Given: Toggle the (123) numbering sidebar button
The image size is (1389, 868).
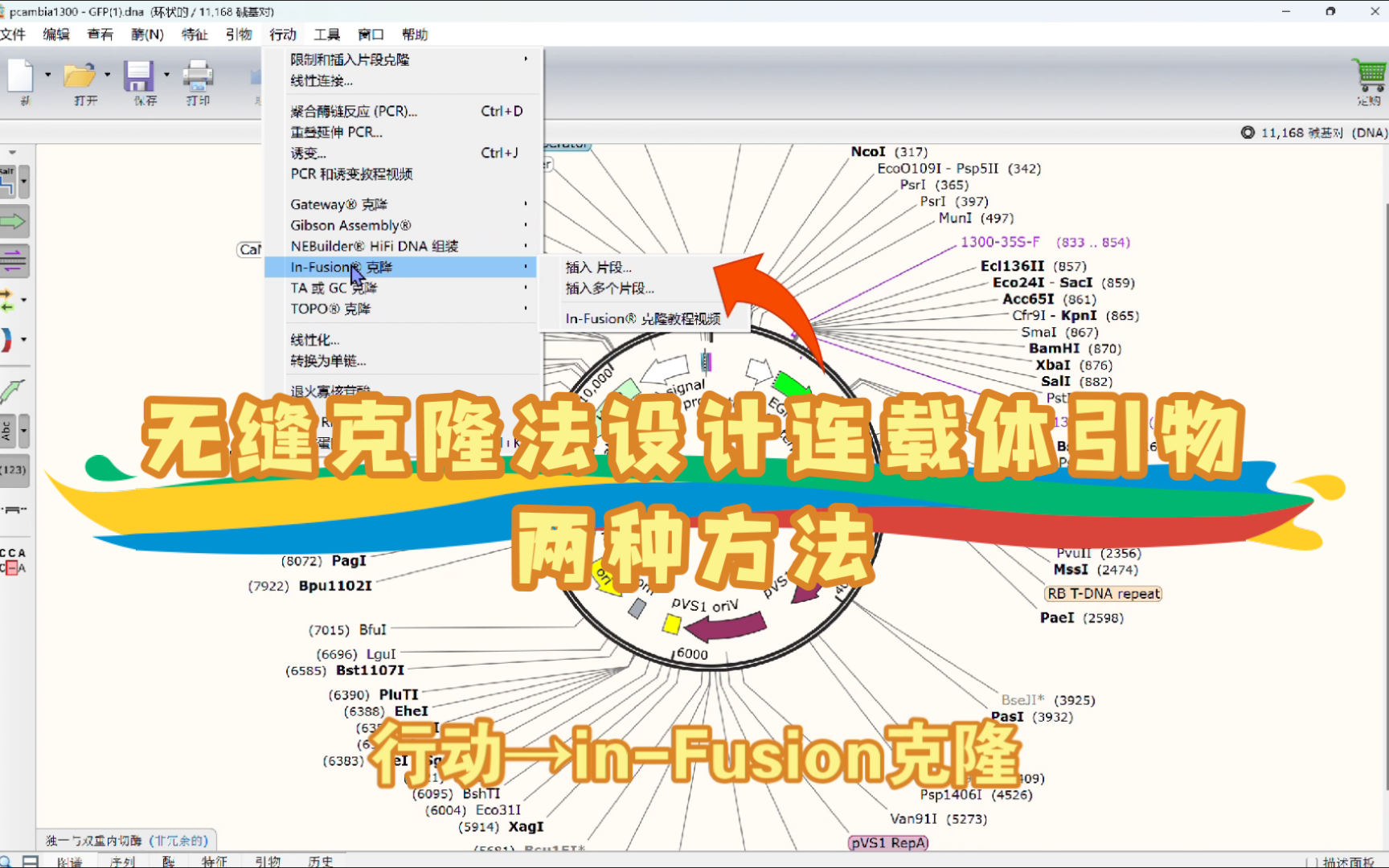Looking at the screenshot, I should click(x=14, y=470).
